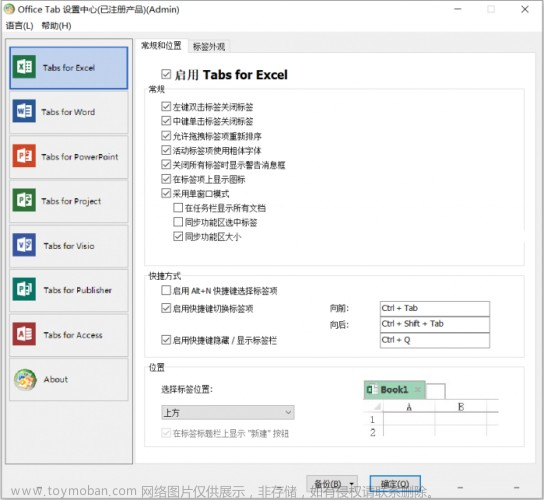Select the Tabs for Publisher icon
Viewport: 544px width, 500px height.
24,289
